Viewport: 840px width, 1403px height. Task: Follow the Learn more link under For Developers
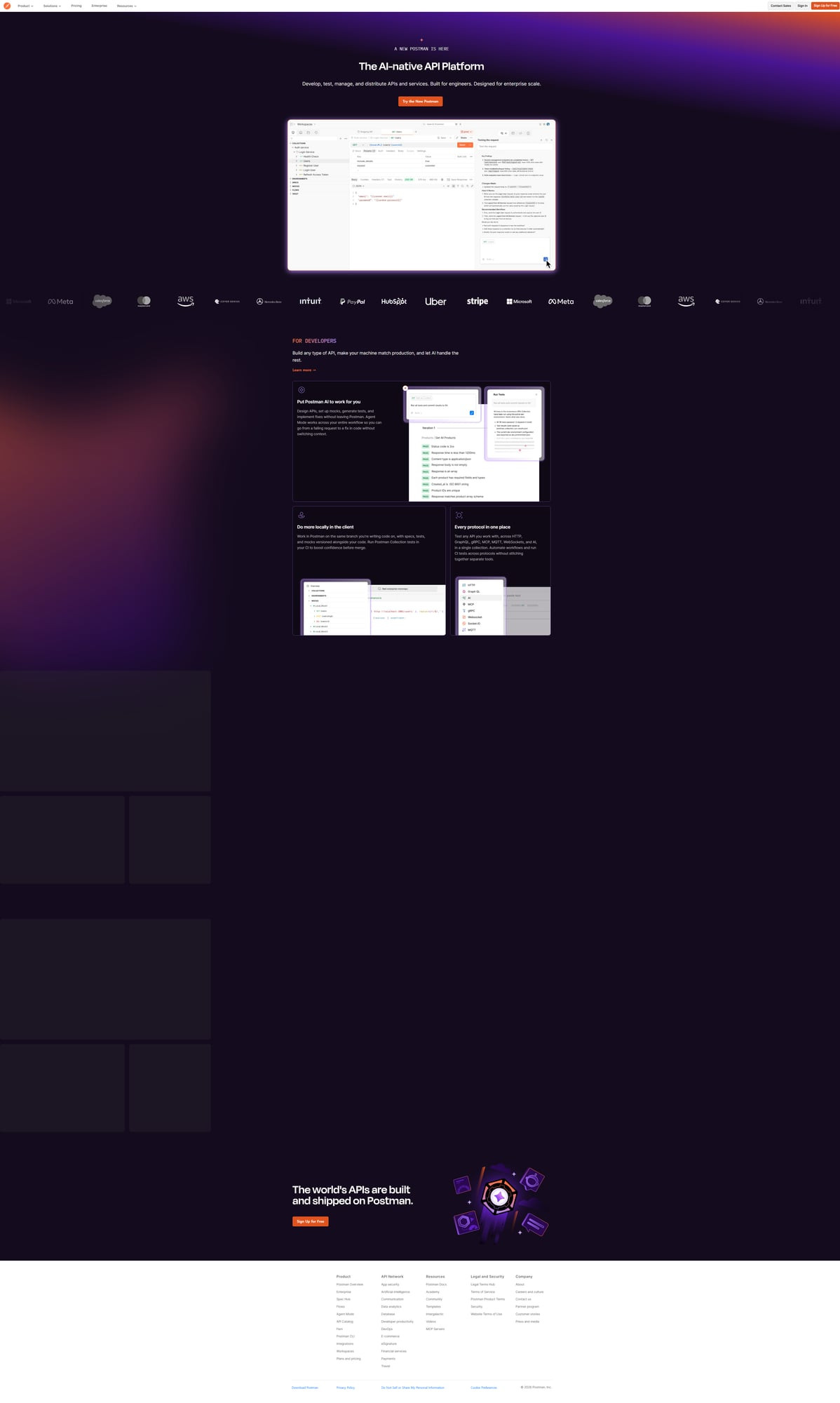point(304,370)
